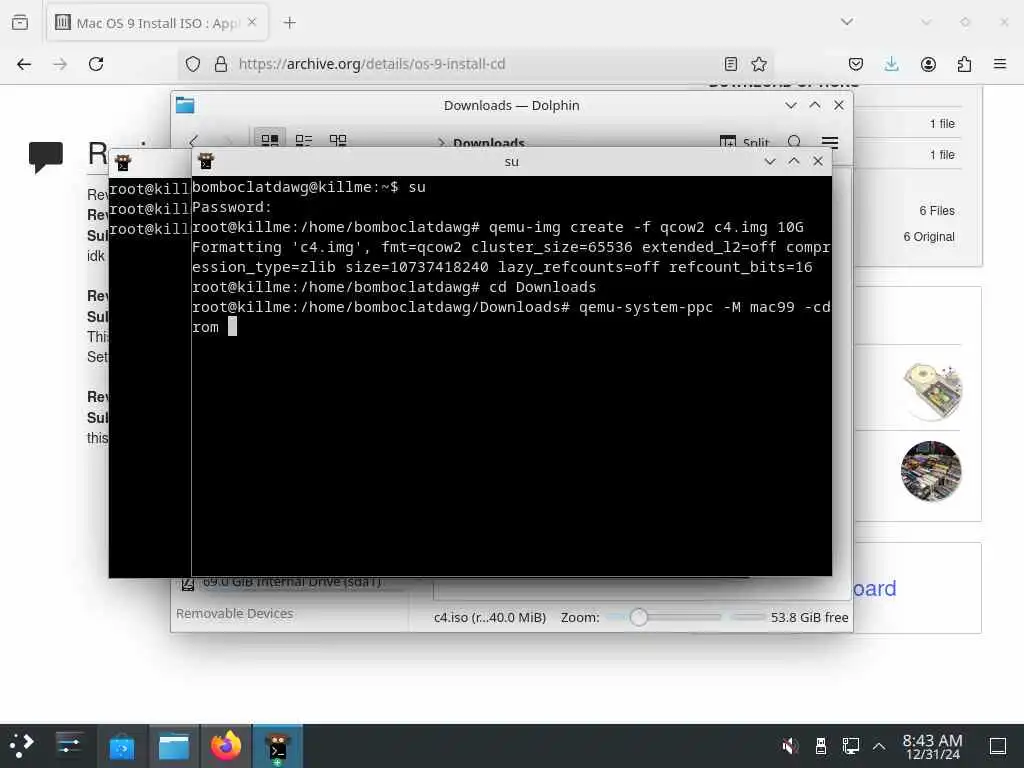The height and width of the screenshot is (768, 1024).
Task: Open Firefox account menu
Action: pyautogui.click(x=928, y=64)
